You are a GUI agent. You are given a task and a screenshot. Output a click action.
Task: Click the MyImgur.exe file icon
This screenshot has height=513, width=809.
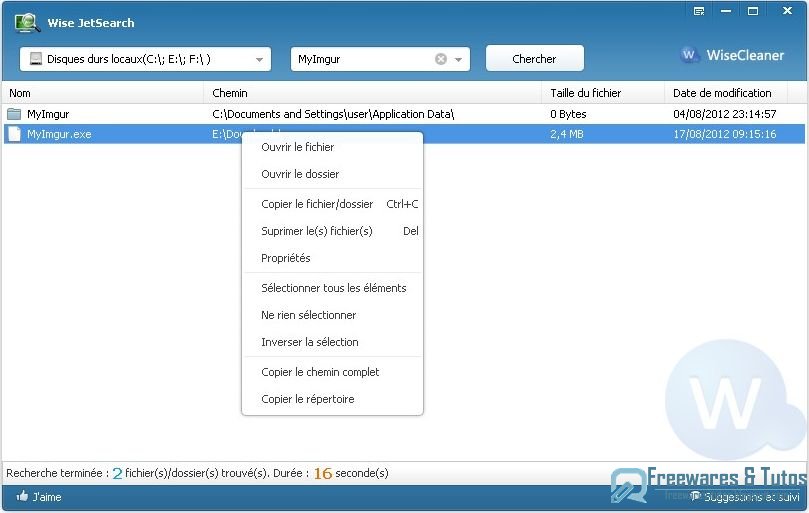point(14,134)
